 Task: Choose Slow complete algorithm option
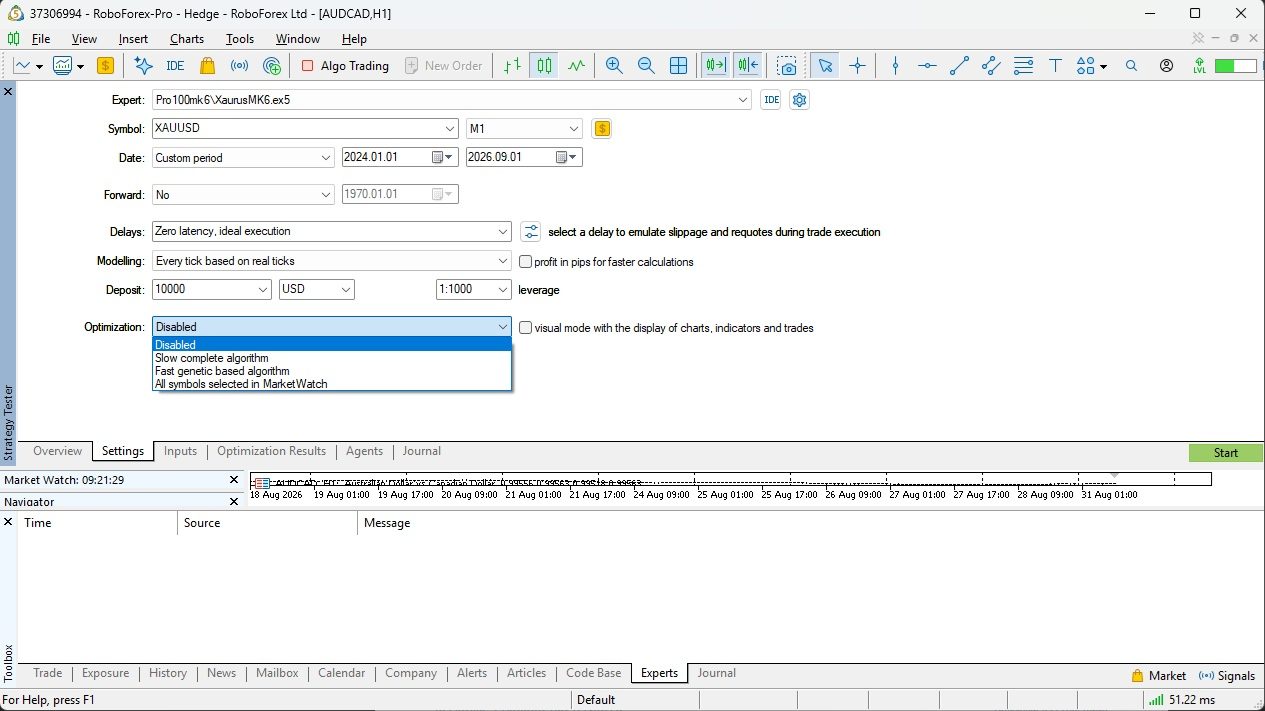pyautogui.click(x=332, y=358)
